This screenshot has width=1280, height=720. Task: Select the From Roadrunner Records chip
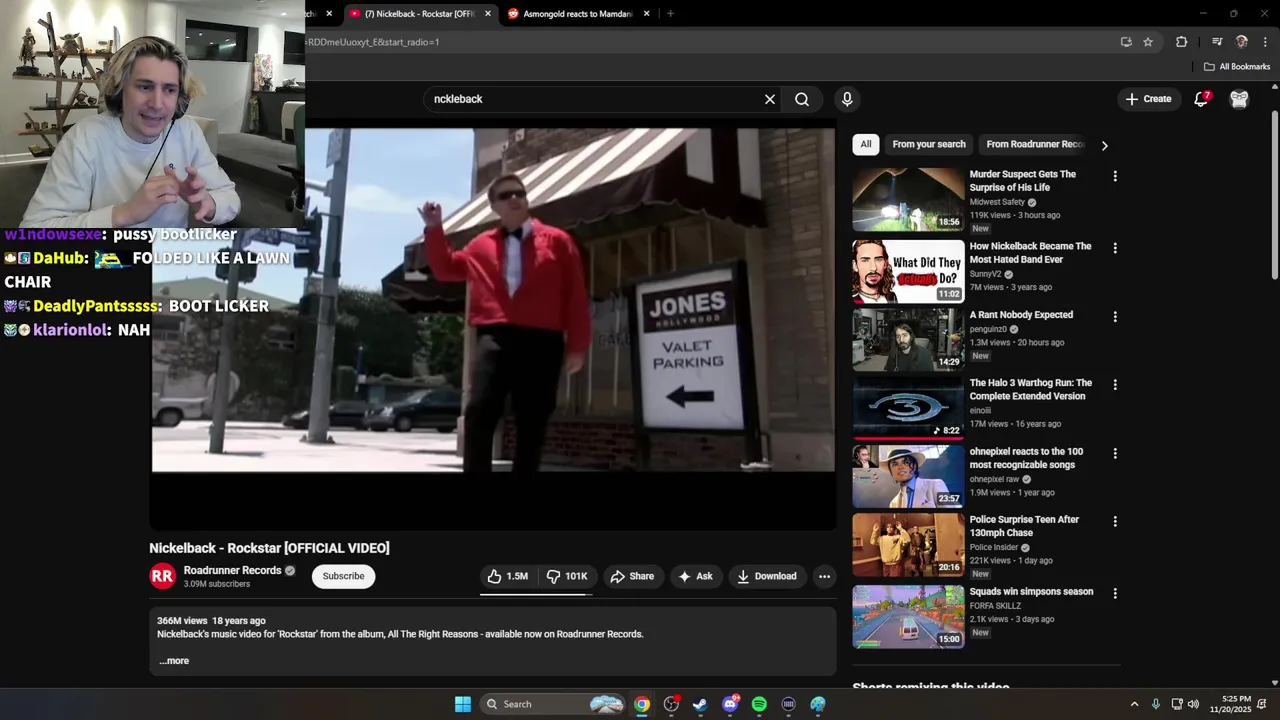pyautogui.click(x=1035, y=144)
